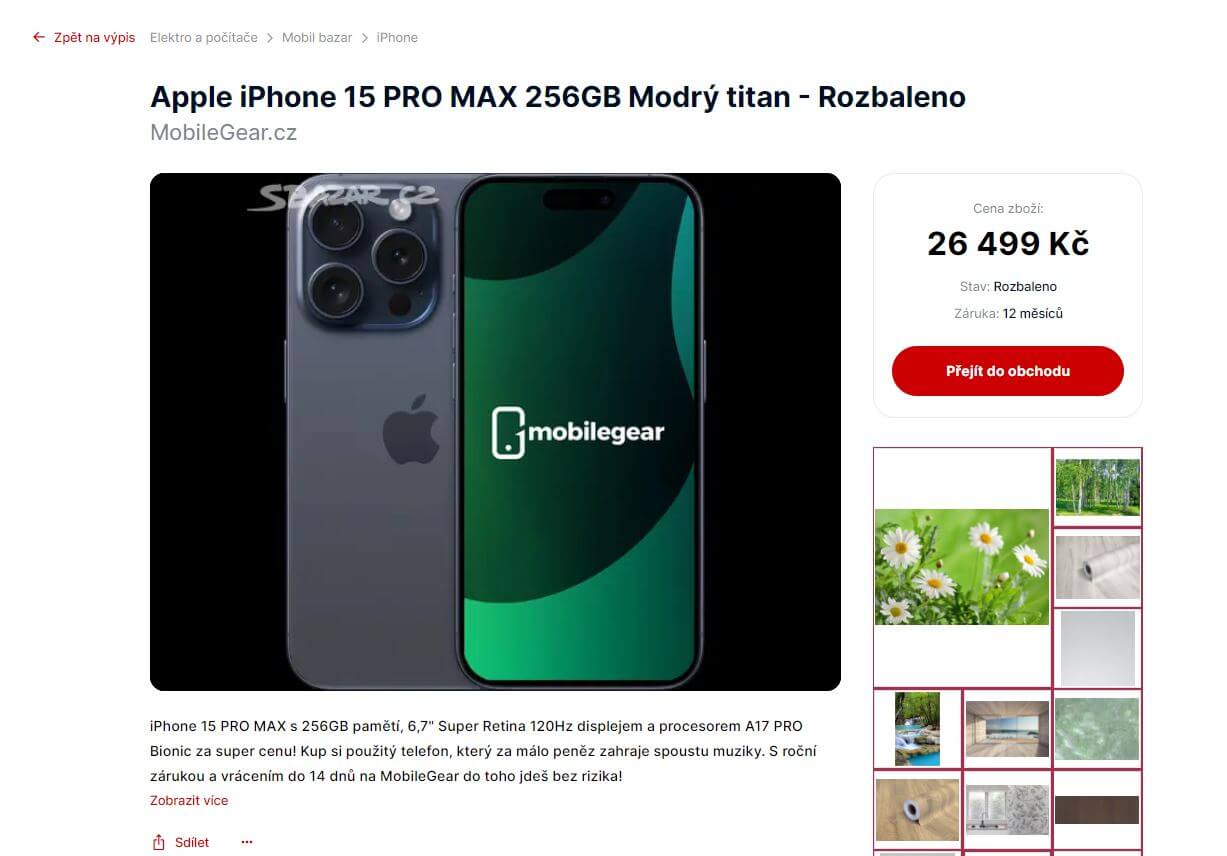Click the Sdílet share label
1227x856 pixels.
192,842
